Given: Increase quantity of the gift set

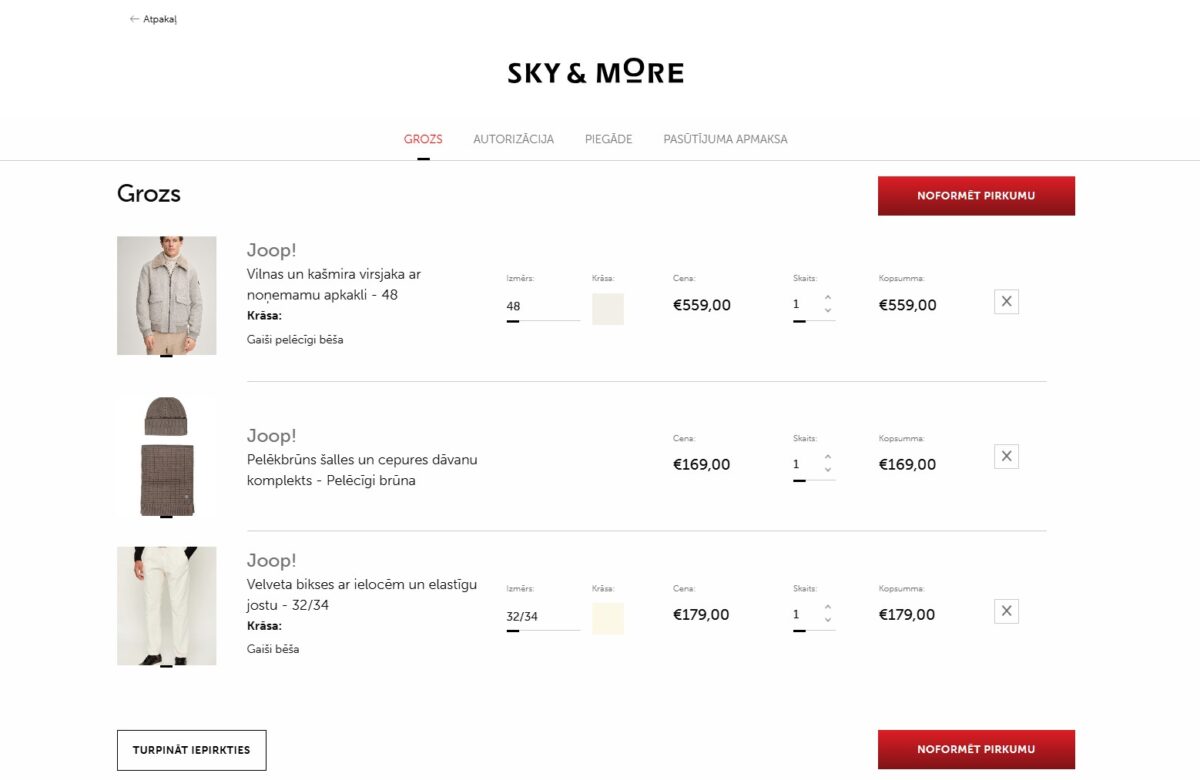Looking at the screenshot, I should pyautogui.click(x=827, y=457).
